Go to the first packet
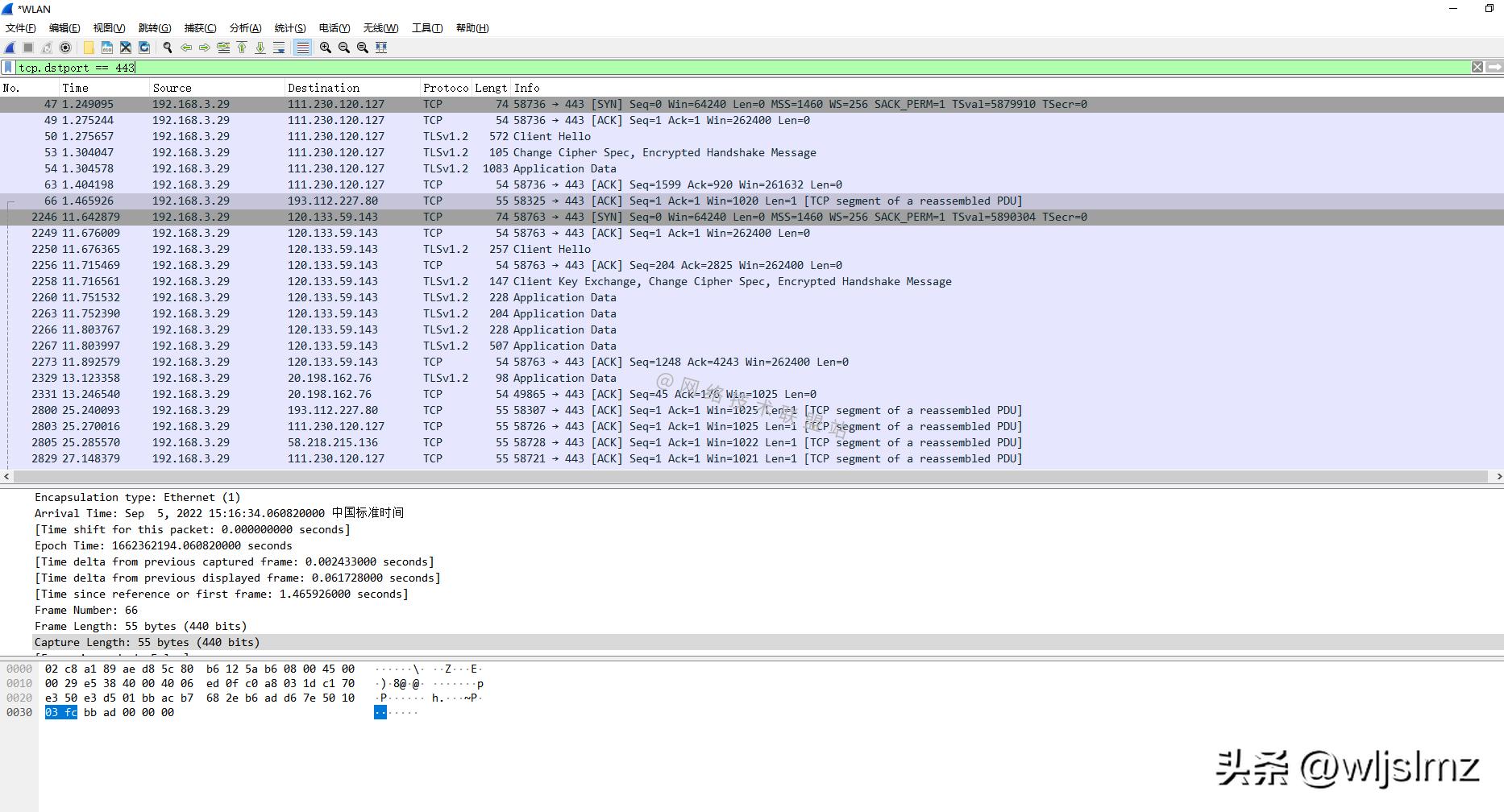This screenshot has height=812, width=1504. (242, 48)
